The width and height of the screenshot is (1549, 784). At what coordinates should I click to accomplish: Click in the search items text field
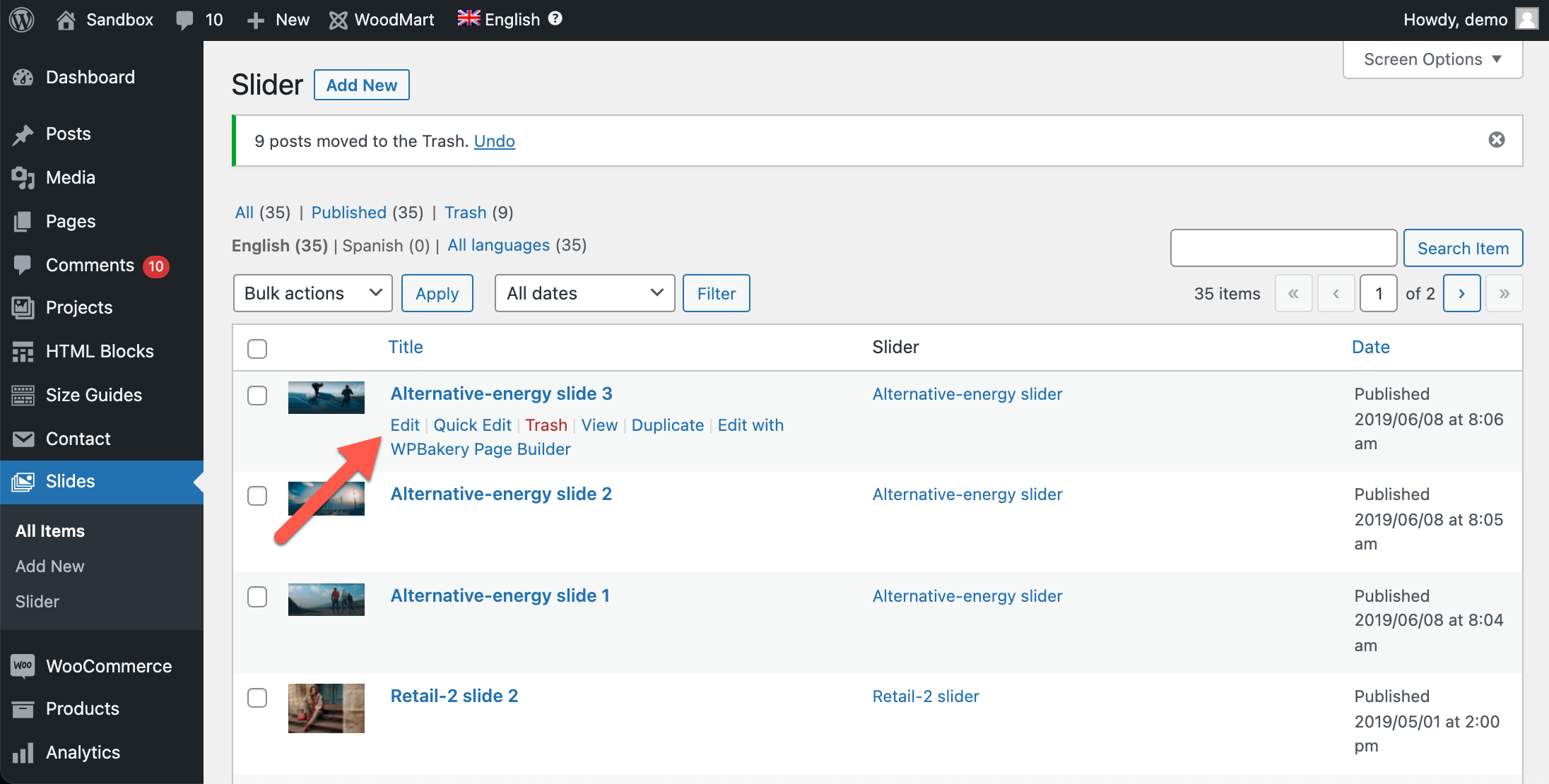[x=1283, y=248]
